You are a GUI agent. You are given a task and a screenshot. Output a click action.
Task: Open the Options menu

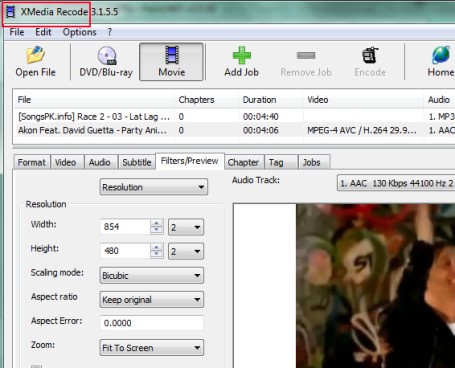coord(79,32)
